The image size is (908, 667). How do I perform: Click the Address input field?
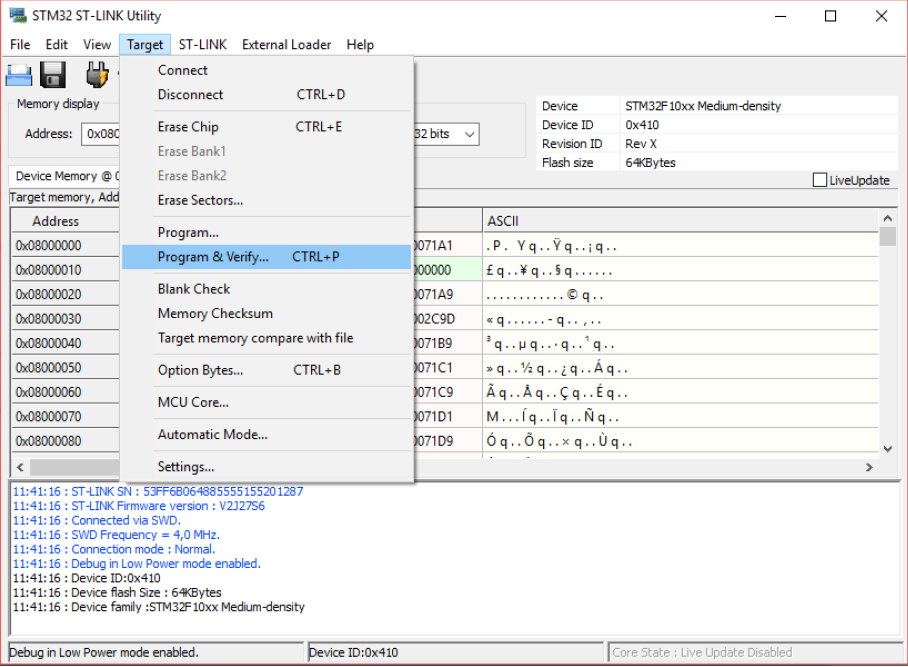click(101, 134)
